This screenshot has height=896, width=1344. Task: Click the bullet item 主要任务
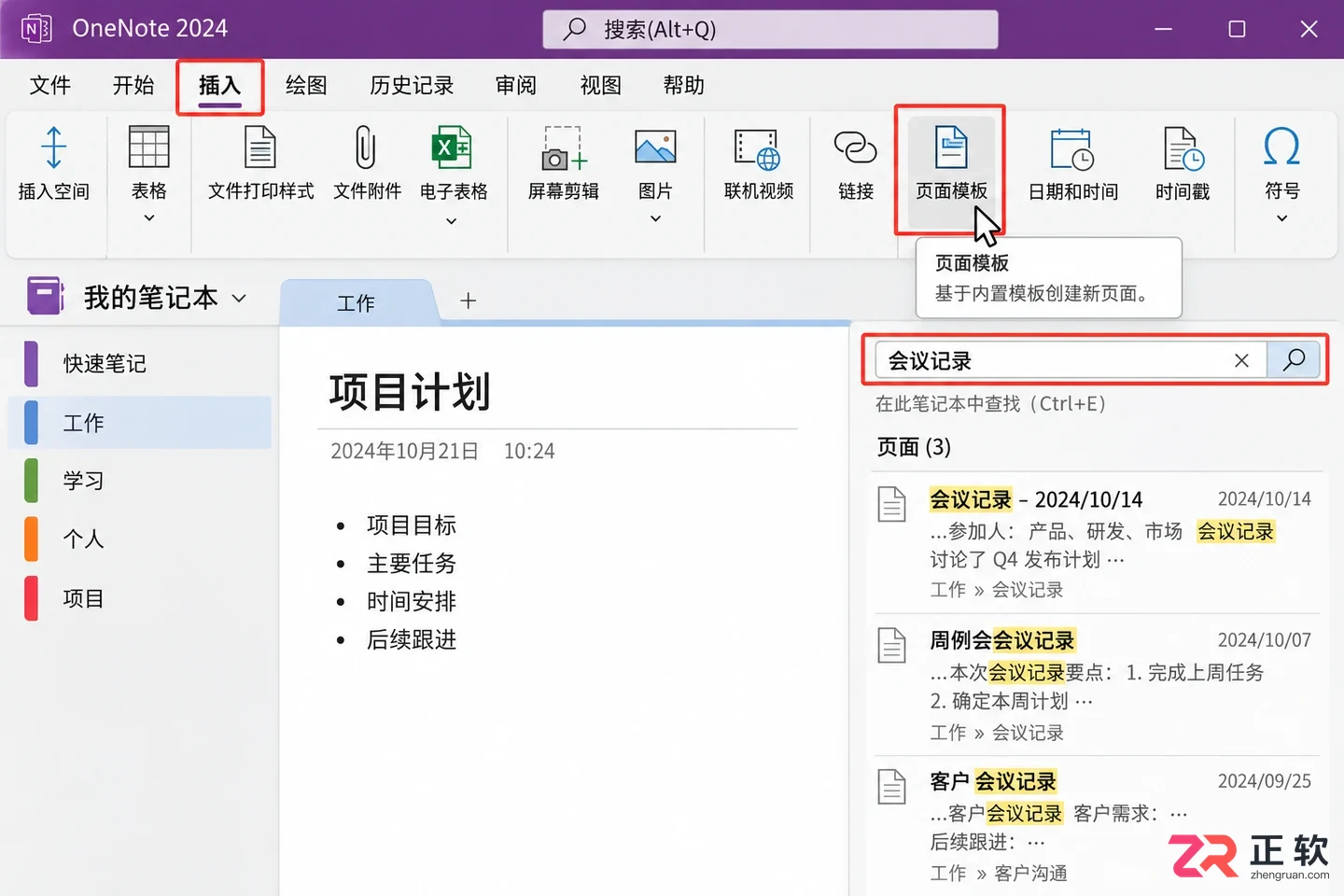coord(412,564)
